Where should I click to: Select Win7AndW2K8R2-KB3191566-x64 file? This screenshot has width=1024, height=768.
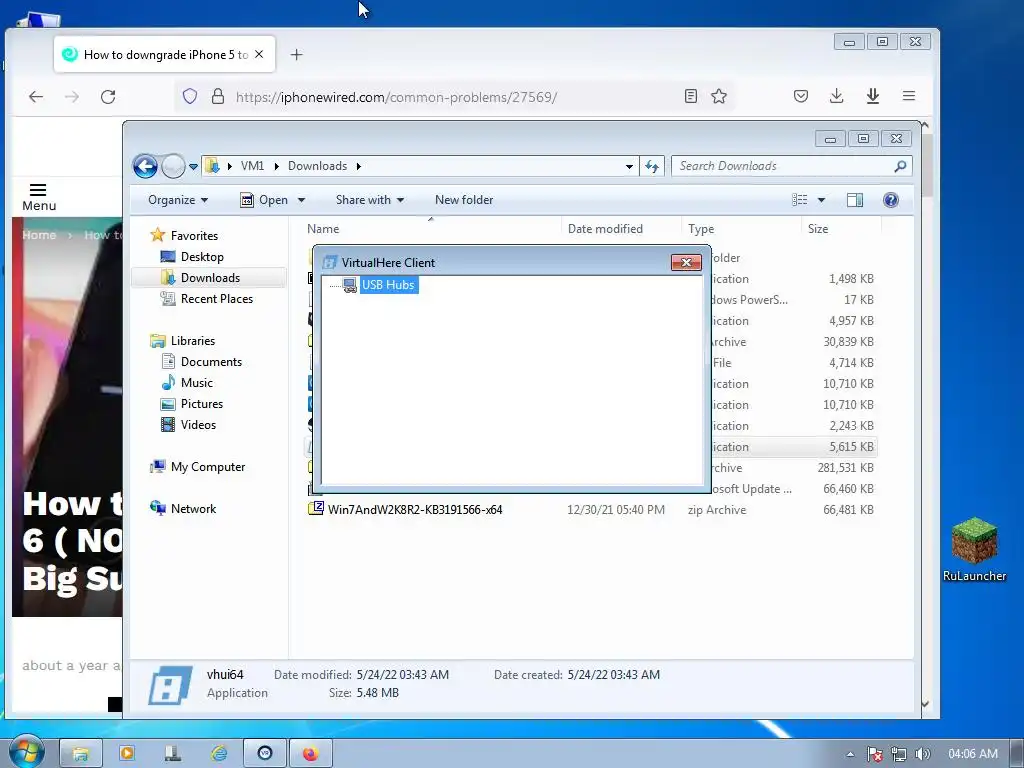[x=415, y=509]
